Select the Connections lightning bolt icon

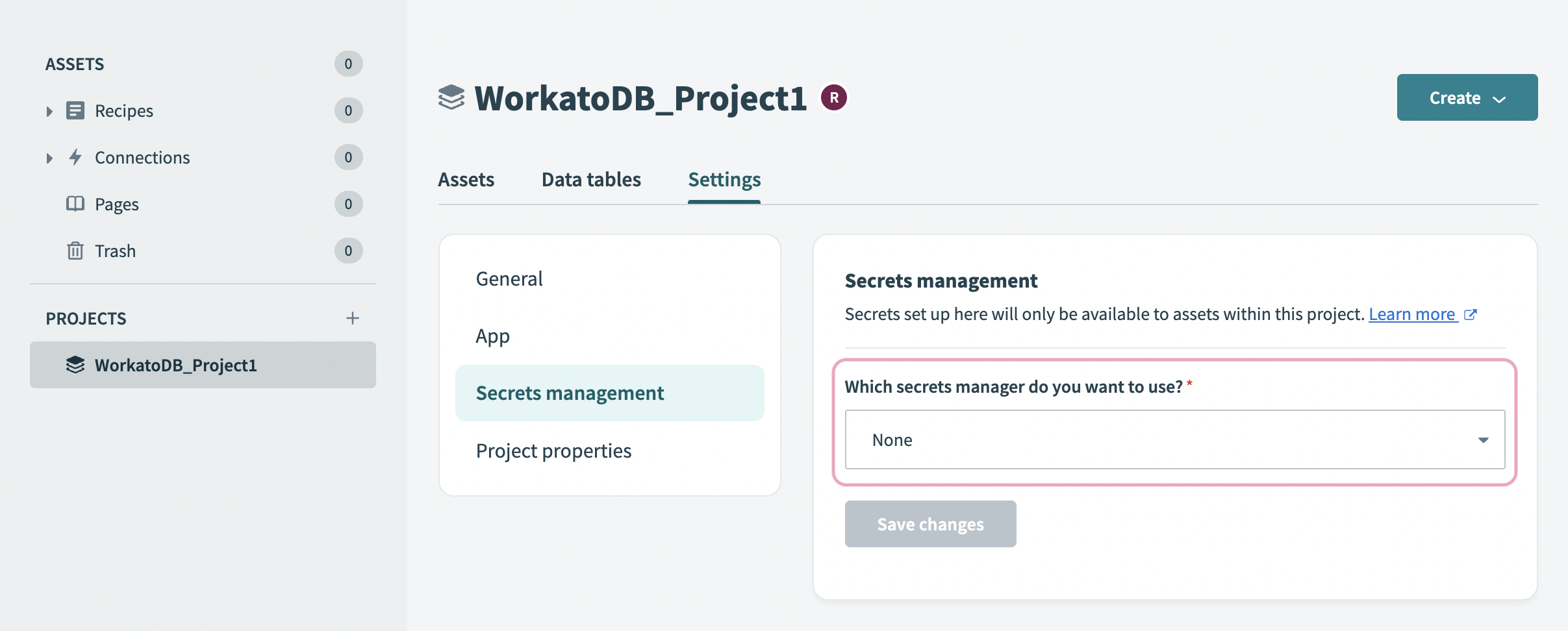pyautogui.click(x=75, y=157)
